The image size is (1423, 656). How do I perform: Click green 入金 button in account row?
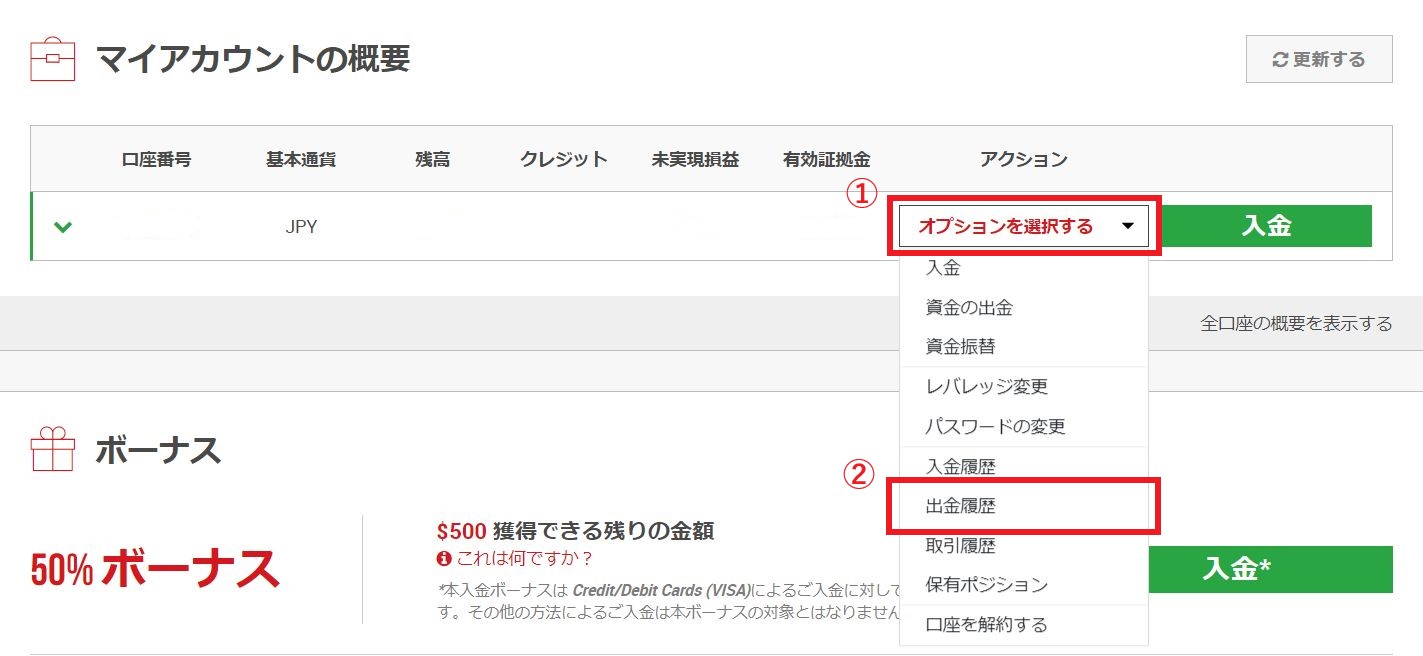(1266, 226)
